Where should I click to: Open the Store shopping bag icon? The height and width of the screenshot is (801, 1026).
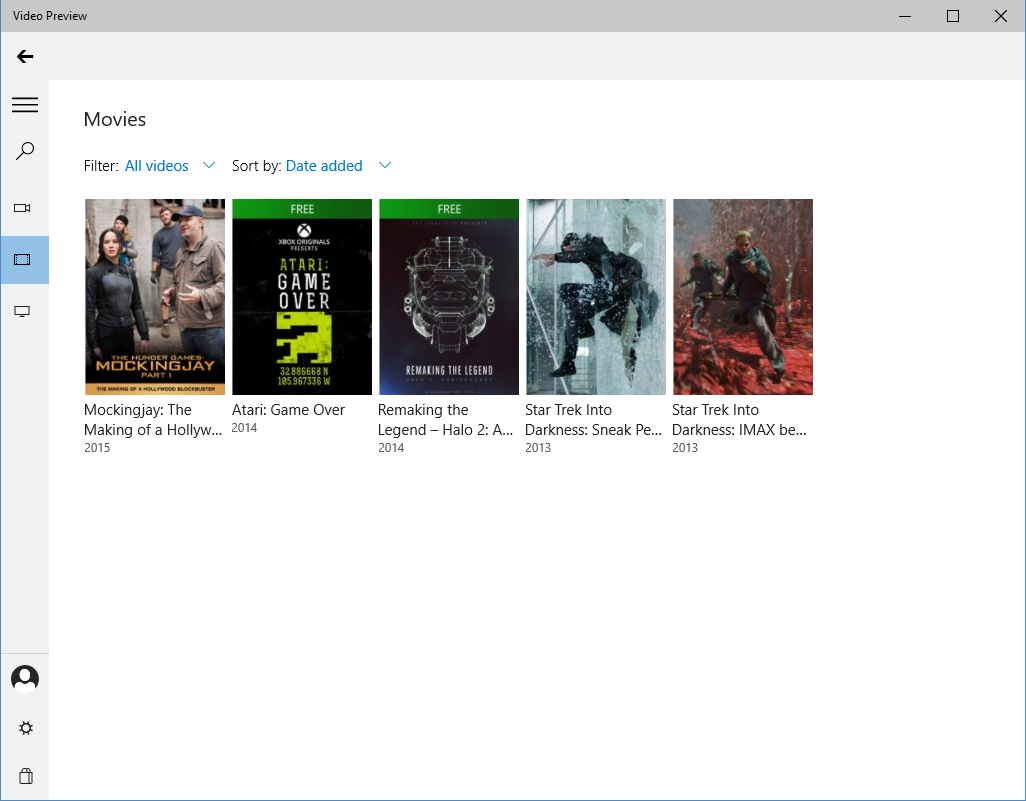pyautogui.click(x=26, y=776)
